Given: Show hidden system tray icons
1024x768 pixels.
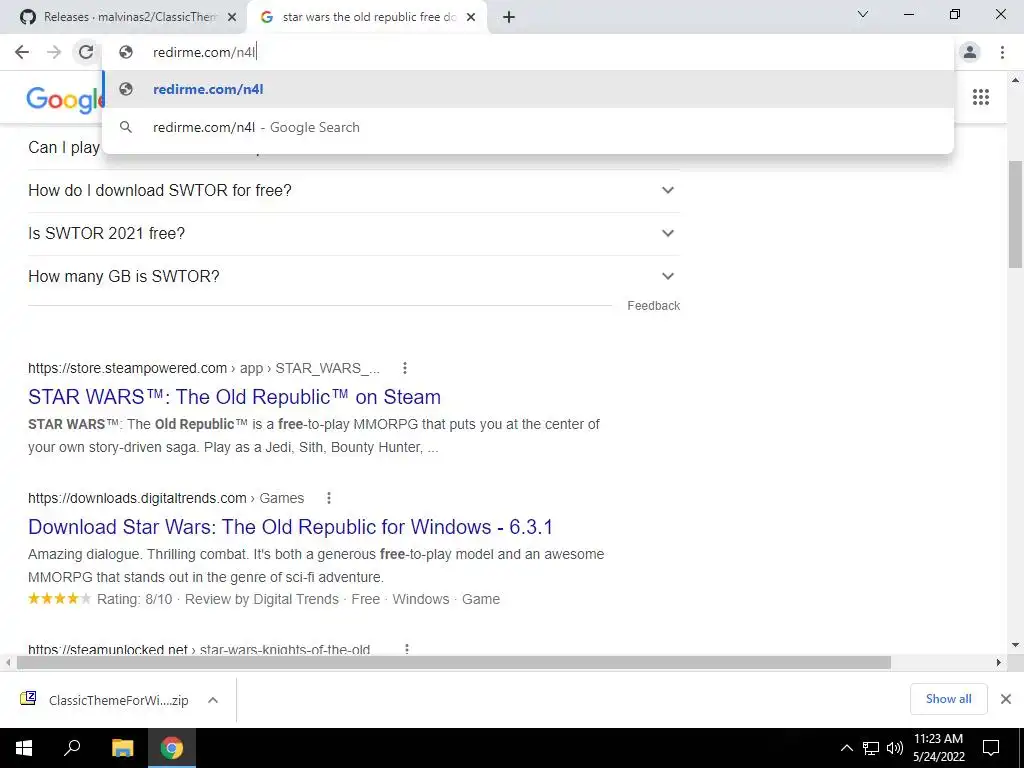Looking at the screenshot, I should [846, 748].
